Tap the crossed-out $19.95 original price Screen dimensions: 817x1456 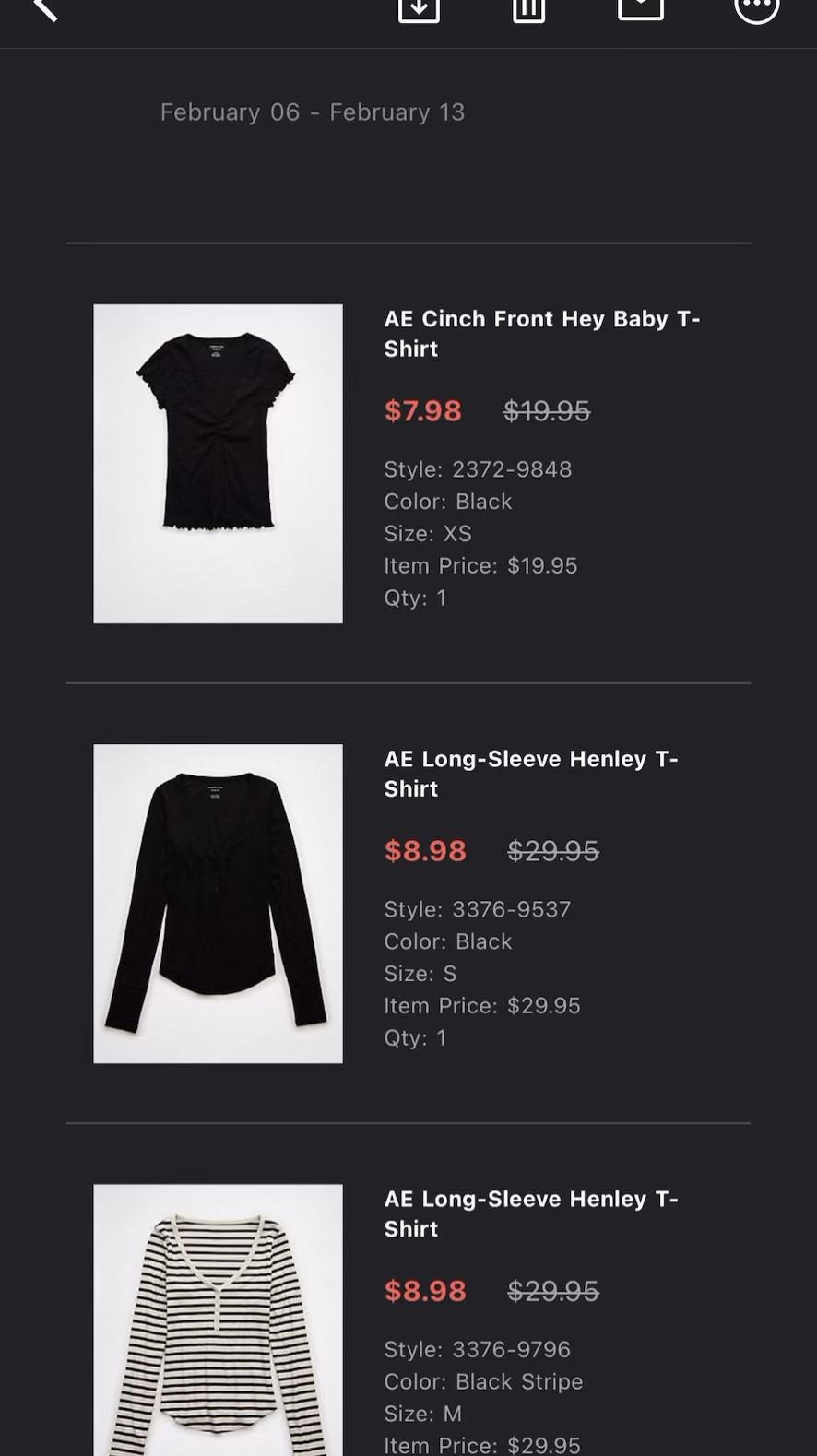click(546, 410)
